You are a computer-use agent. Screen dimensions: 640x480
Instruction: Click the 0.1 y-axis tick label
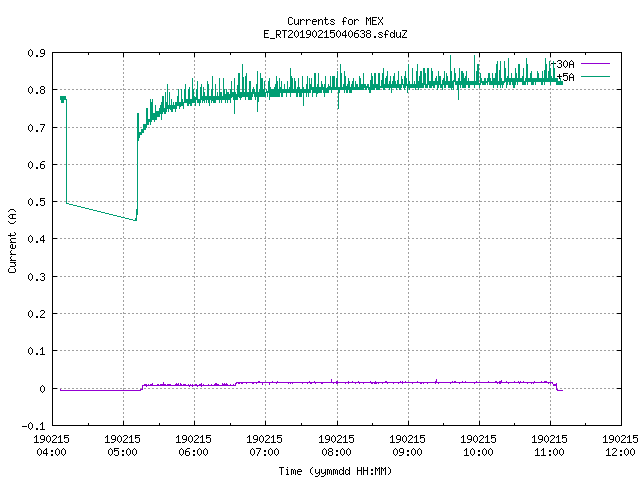(36, 351)
